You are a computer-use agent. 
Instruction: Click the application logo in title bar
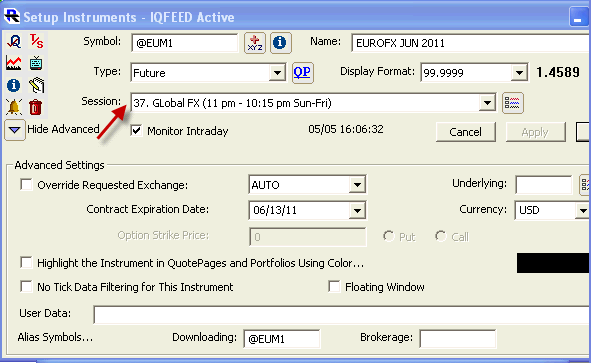pos(12,16)
